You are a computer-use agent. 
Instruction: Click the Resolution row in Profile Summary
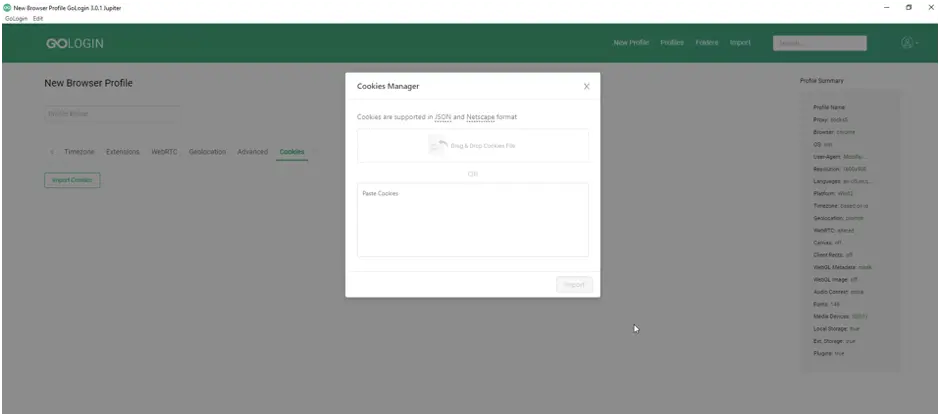(840, 169)
